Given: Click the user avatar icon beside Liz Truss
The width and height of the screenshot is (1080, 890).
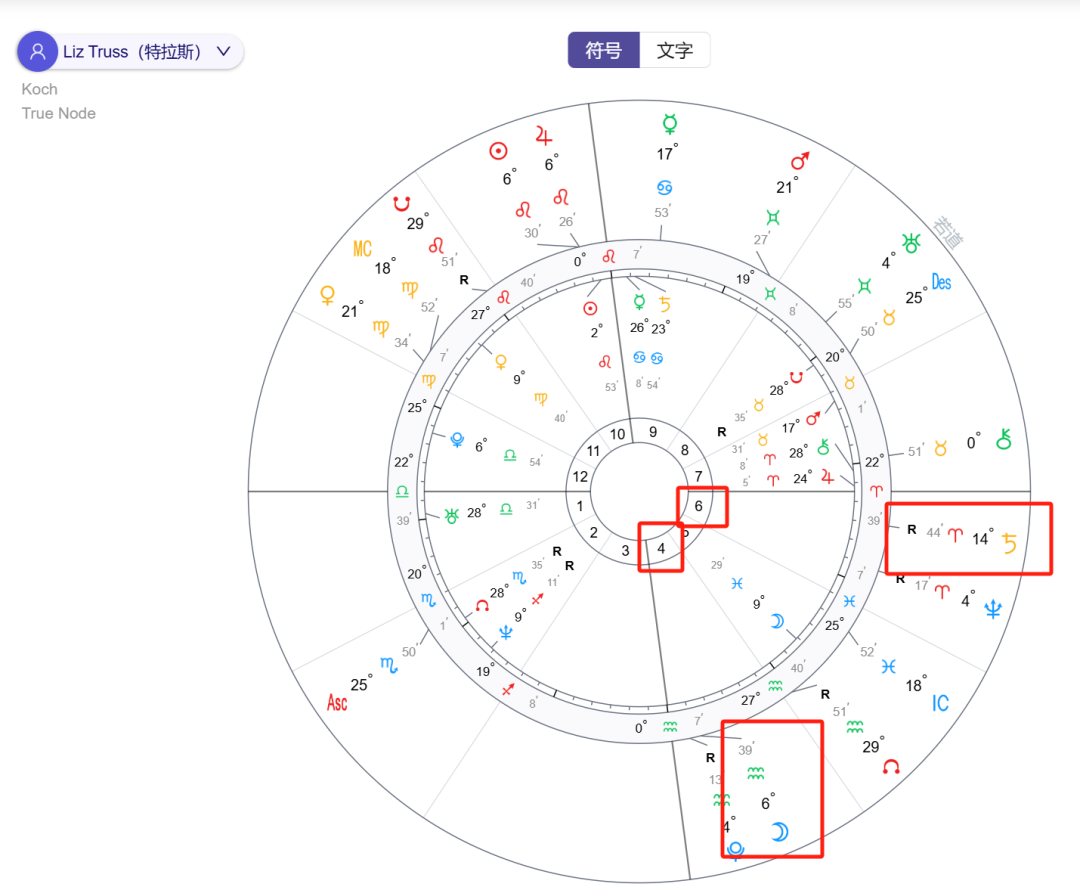Looking at the screenshot, I should 37,52.
